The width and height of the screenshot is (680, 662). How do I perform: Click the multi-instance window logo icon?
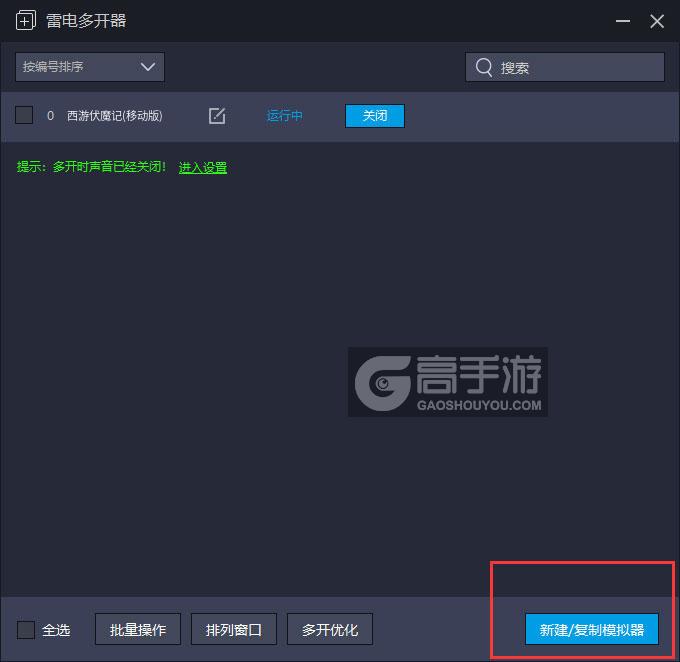[26, 20]
